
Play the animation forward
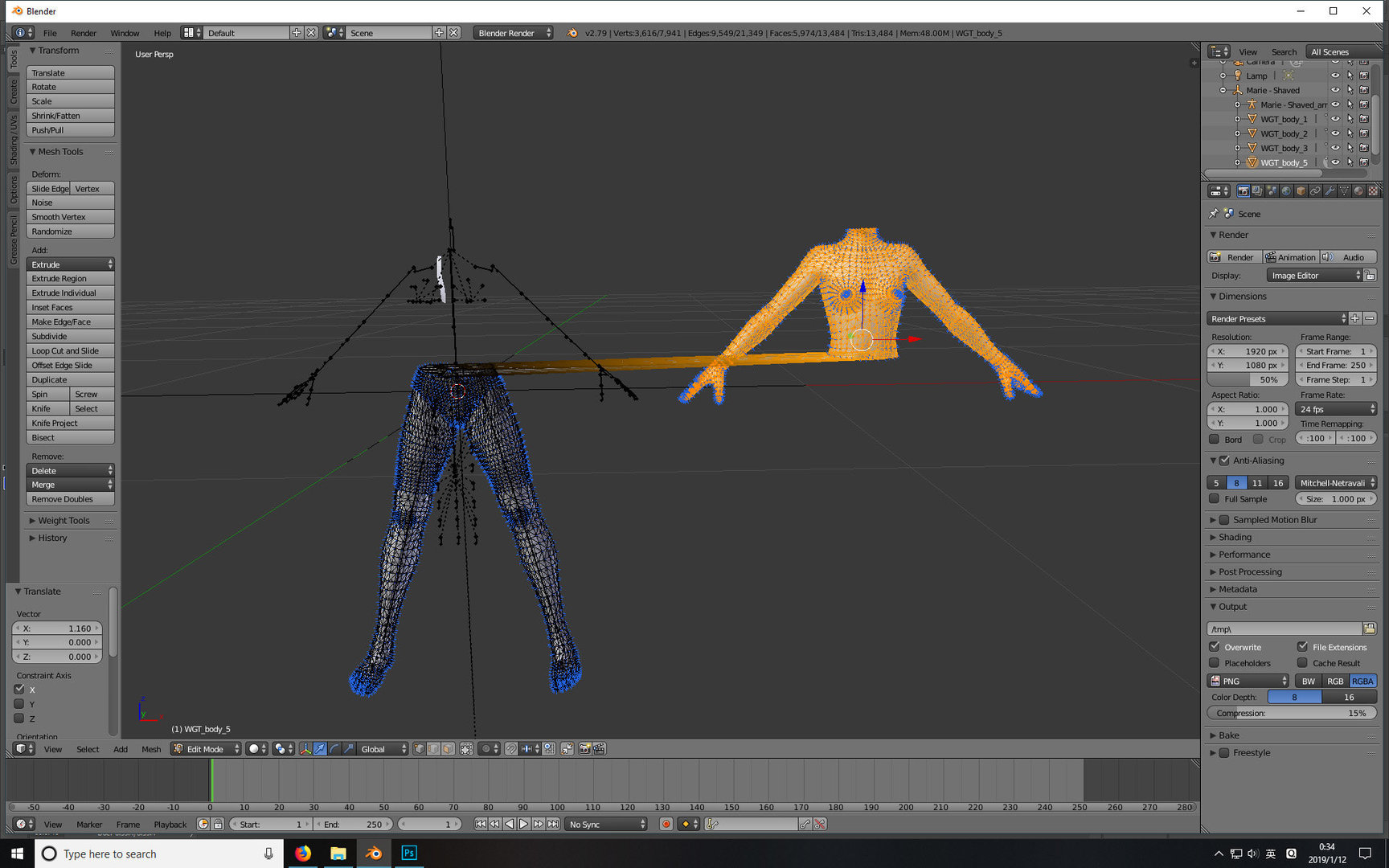(x=524, y=824)
